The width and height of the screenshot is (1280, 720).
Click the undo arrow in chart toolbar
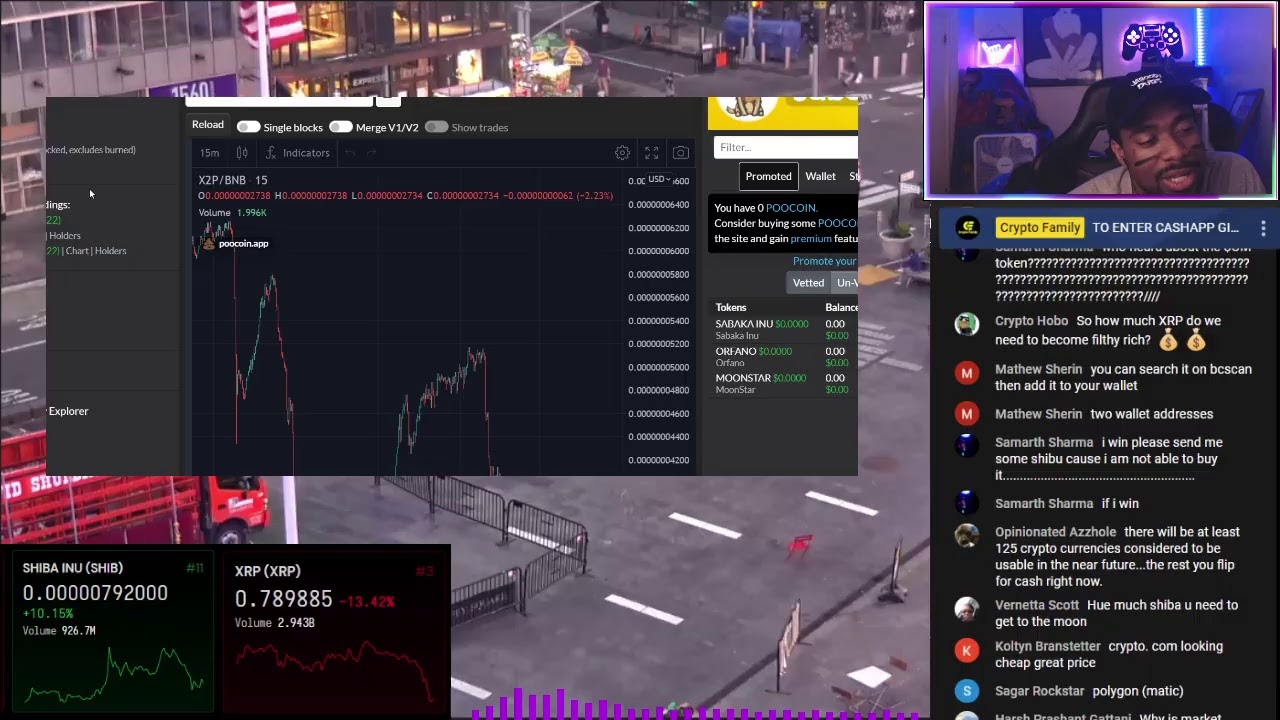click(x=350, y=153)
